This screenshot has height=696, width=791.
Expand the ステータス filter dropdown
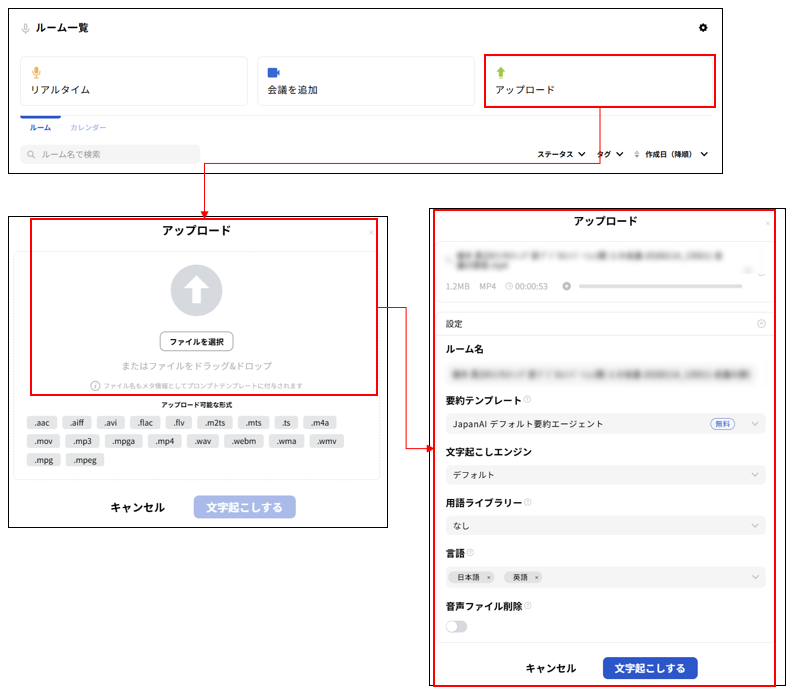pos(561,154)
